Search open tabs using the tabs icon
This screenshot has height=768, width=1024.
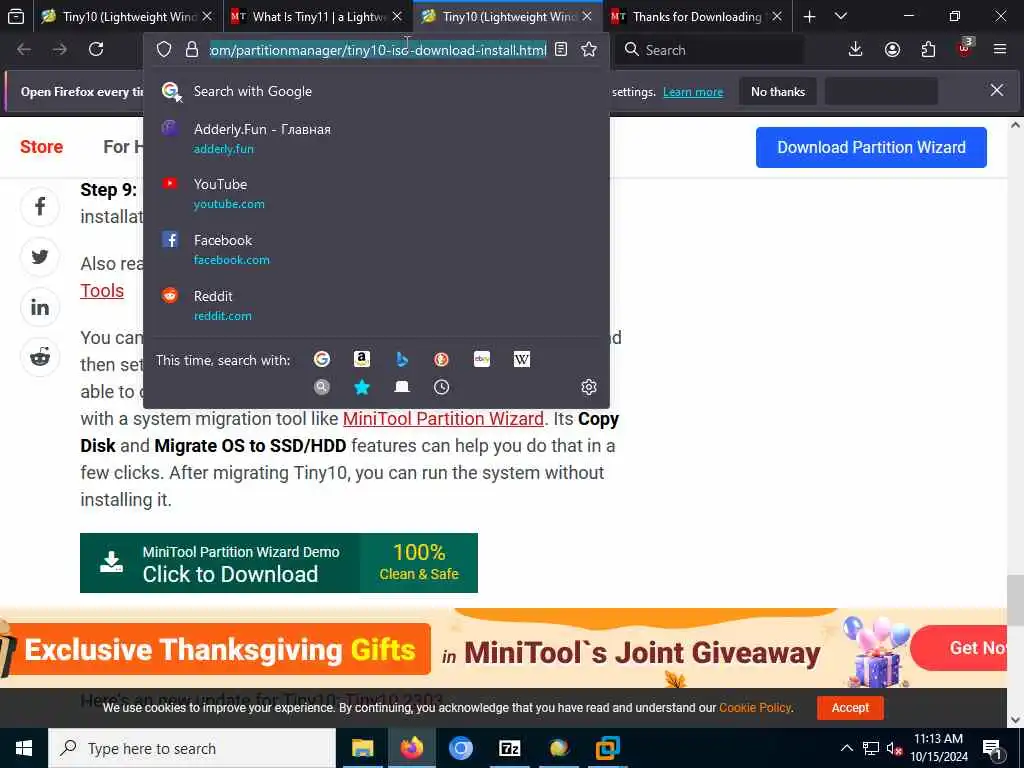click(x=402, y=387)
